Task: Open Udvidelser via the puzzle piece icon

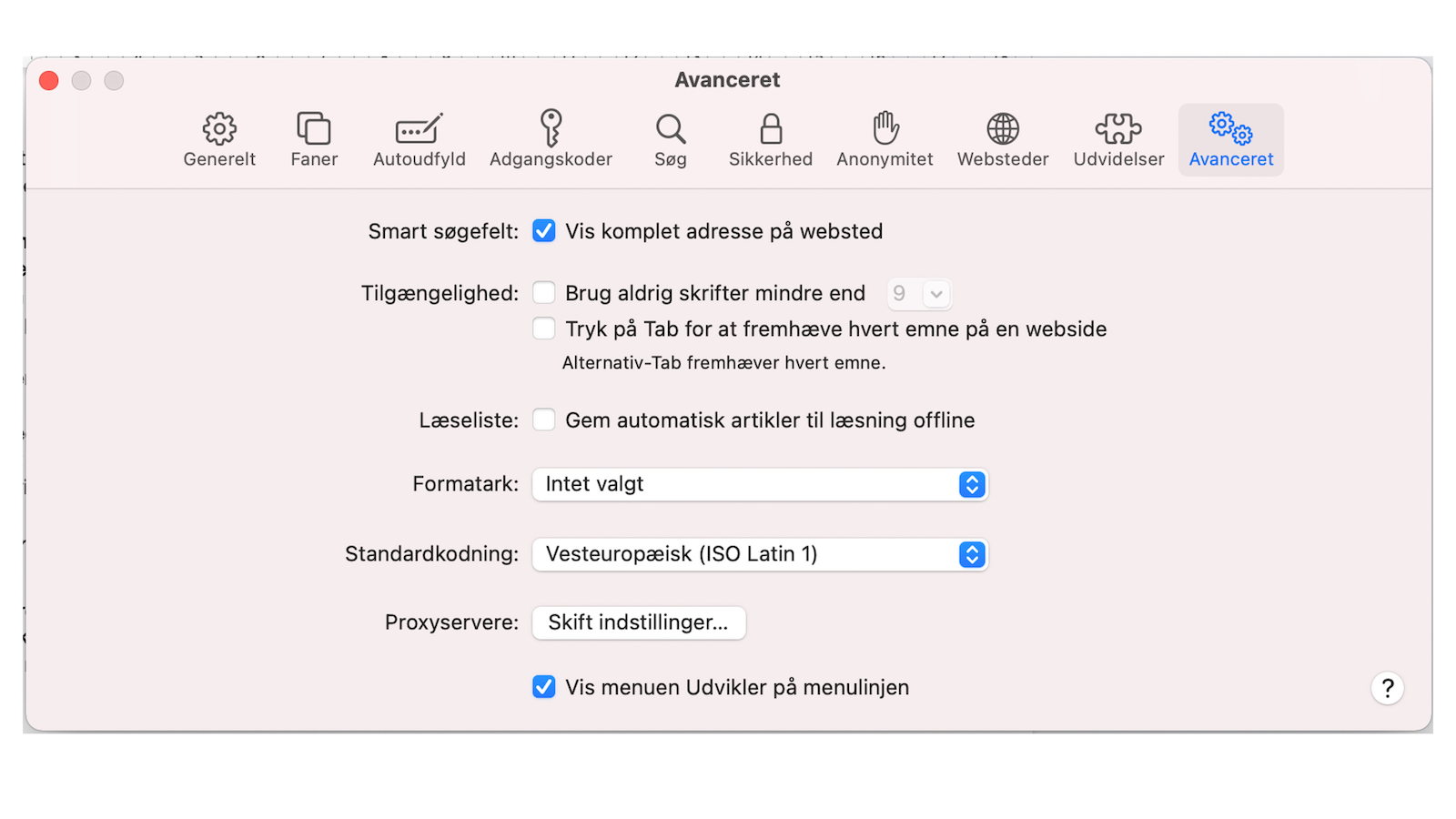Action: coord(1117,138)
